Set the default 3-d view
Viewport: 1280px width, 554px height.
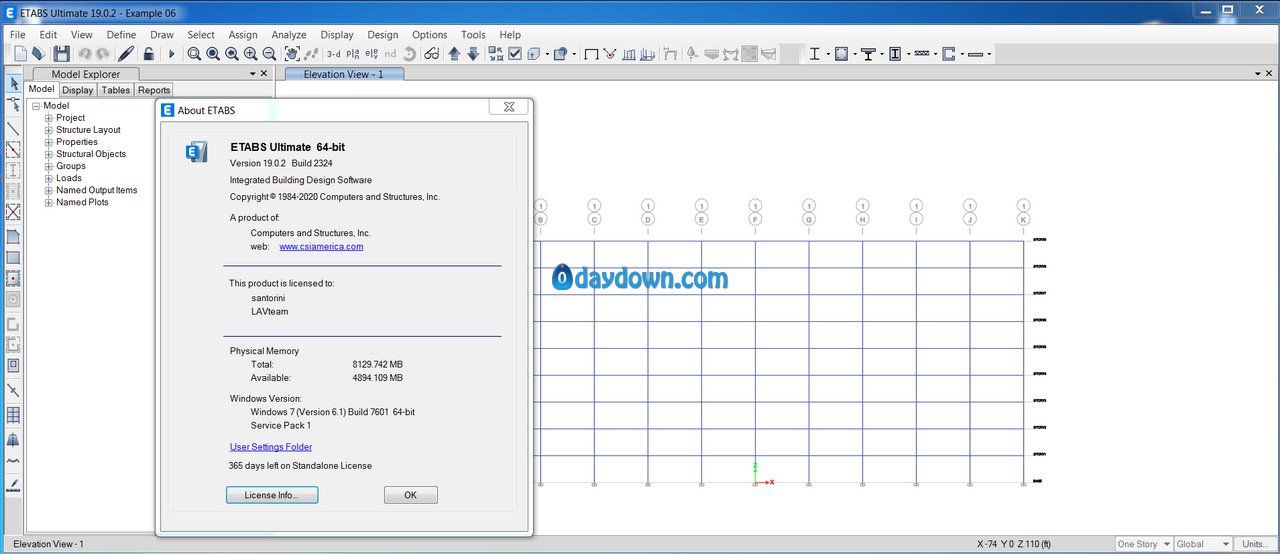point(333,54)
